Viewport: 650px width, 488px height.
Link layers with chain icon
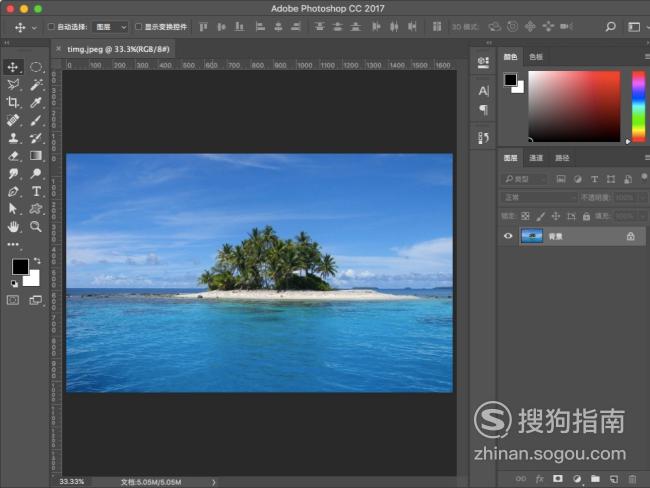click(x=521, y=479)
